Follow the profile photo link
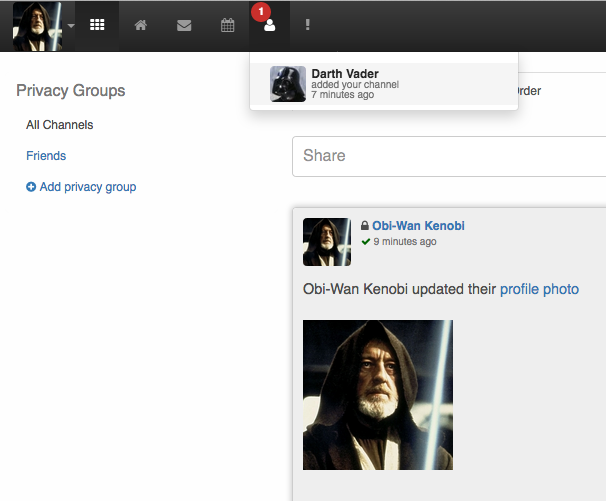Viewport: 606px width, 501px height. click(x=539, y=289)
